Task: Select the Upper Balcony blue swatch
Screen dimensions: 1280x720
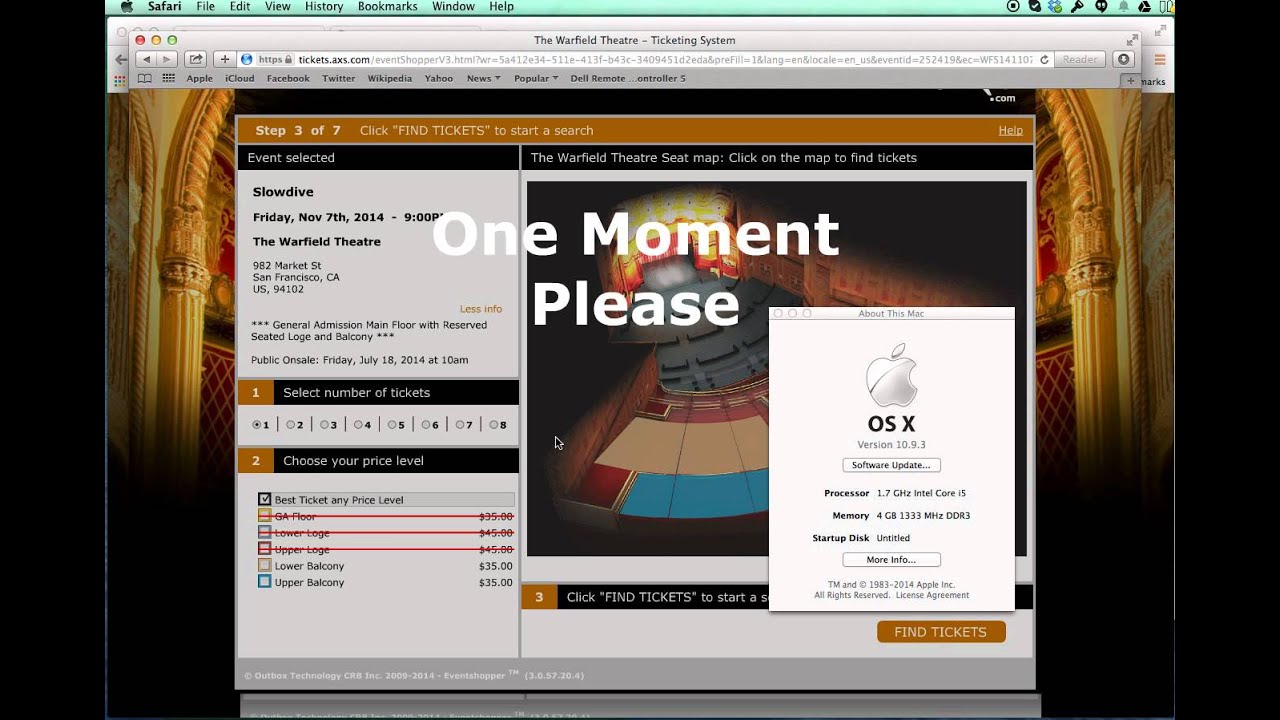Action: click(x=265, y=582)
